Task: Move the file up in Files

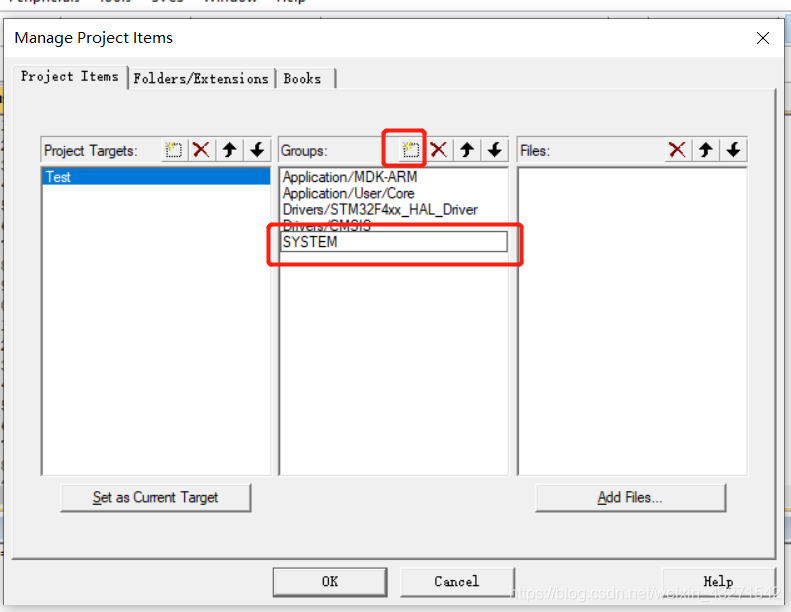Action: point(706,150)
